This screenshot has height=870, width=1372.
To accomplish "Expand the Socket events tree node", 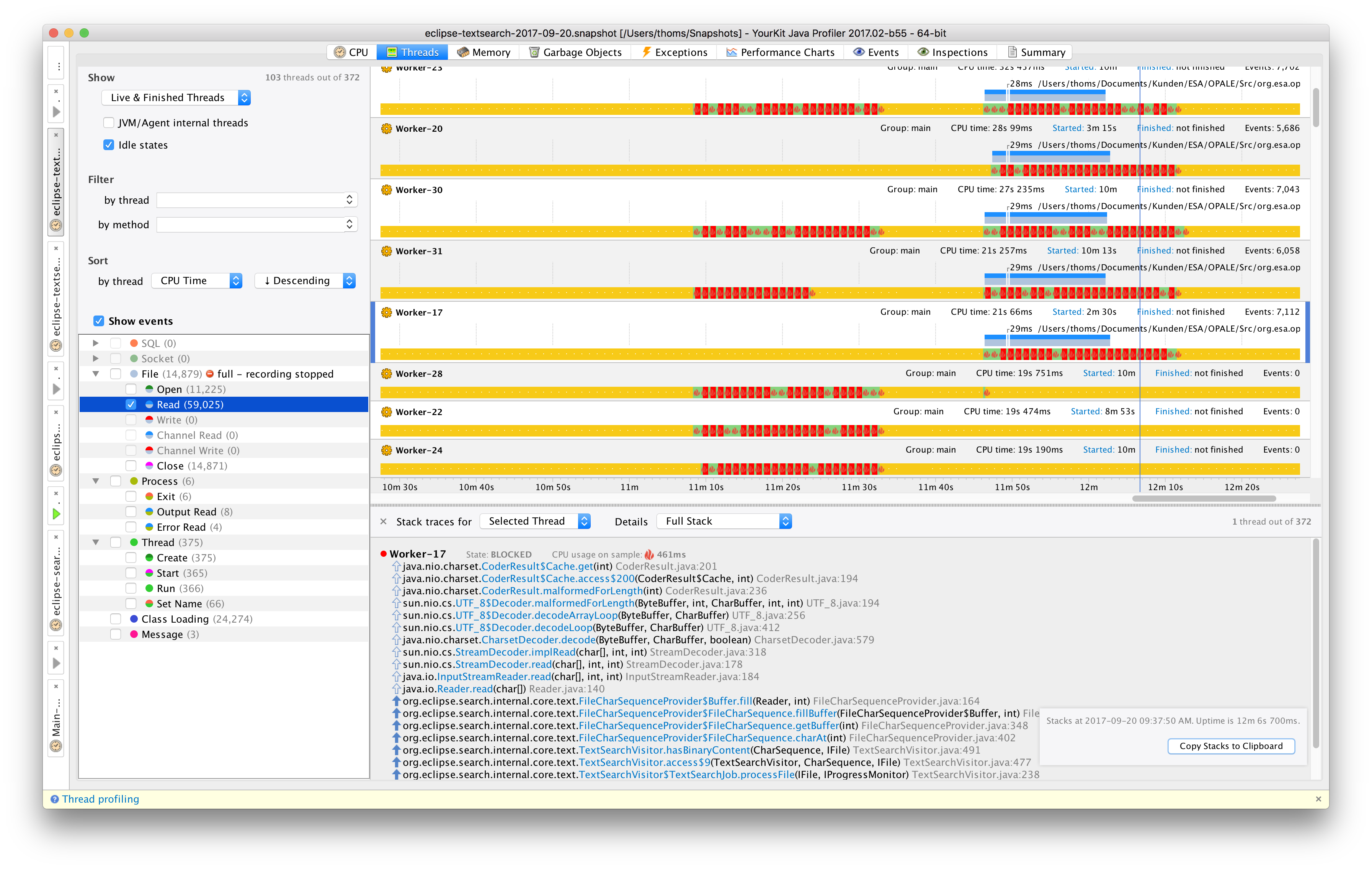I will (96, 358).
